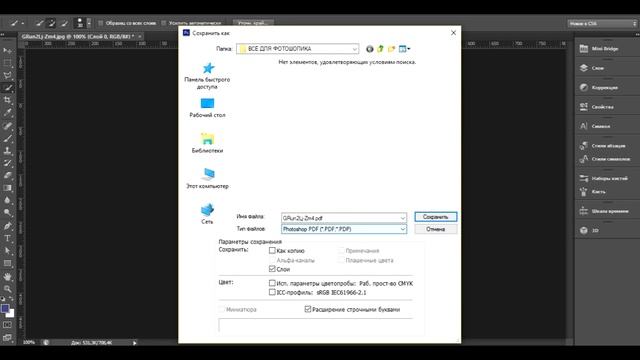Select the Path Selection tool

coord(7,251)
